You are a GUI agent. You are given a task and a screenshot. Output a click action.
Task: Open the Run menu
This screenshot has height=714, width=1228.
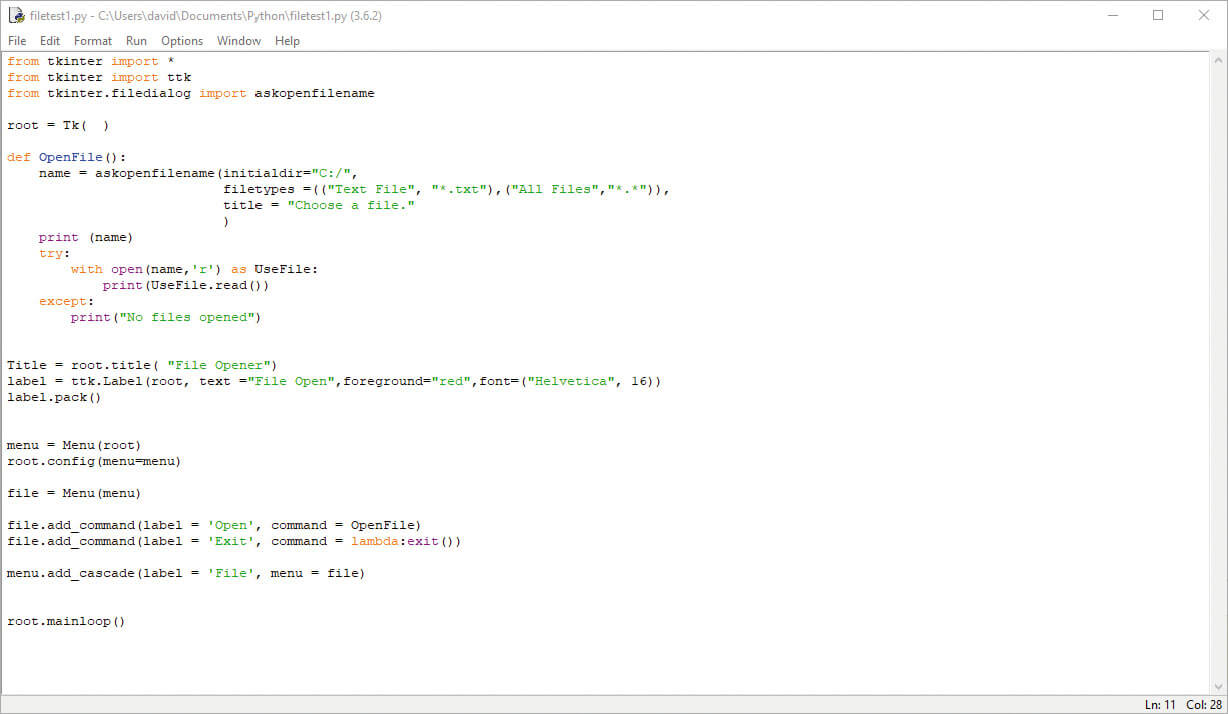(x=136, y=41)
